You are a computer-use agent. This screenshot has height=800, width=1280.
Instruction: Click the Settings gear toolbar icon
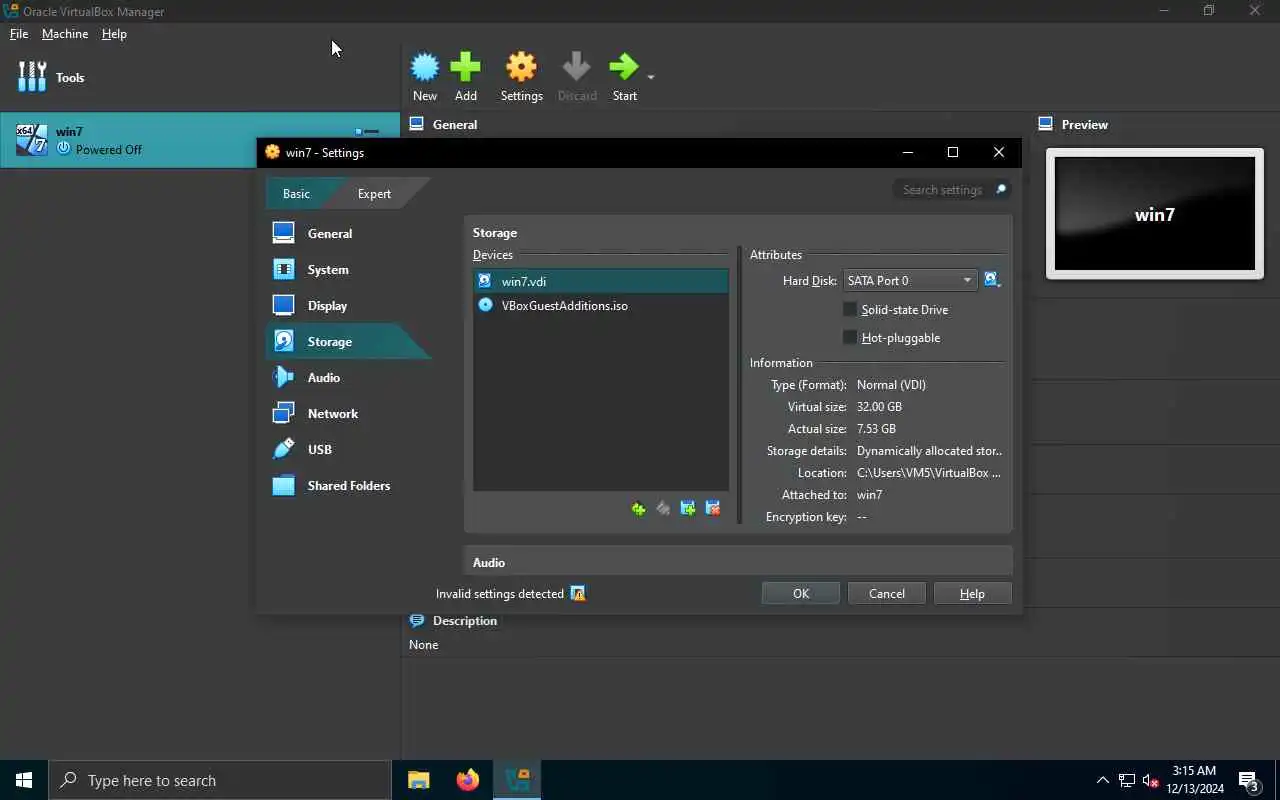click(x=521, y=67)
